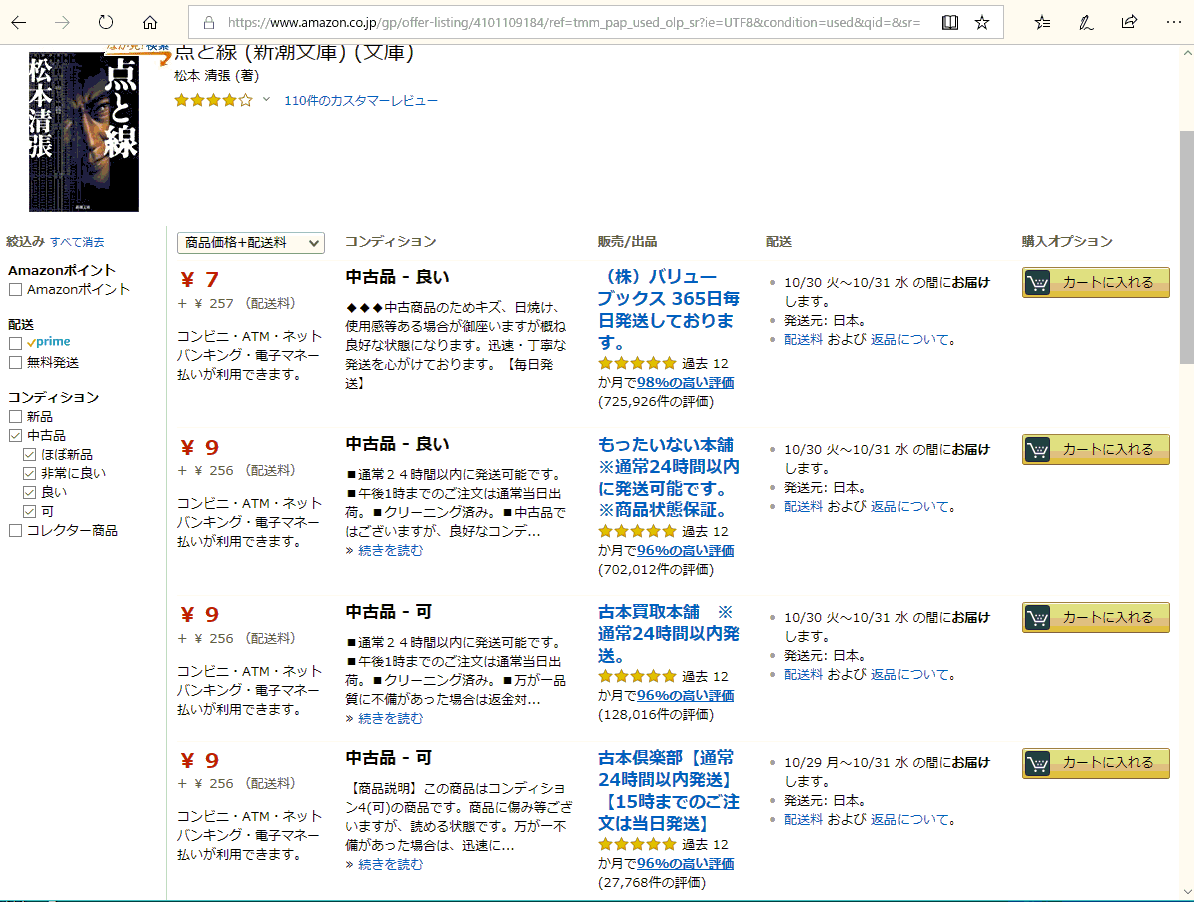The image size is (1194, 902).
Task: Add the ¥7 バリューブックス offer to cart
Action: tap(1095, 282)
